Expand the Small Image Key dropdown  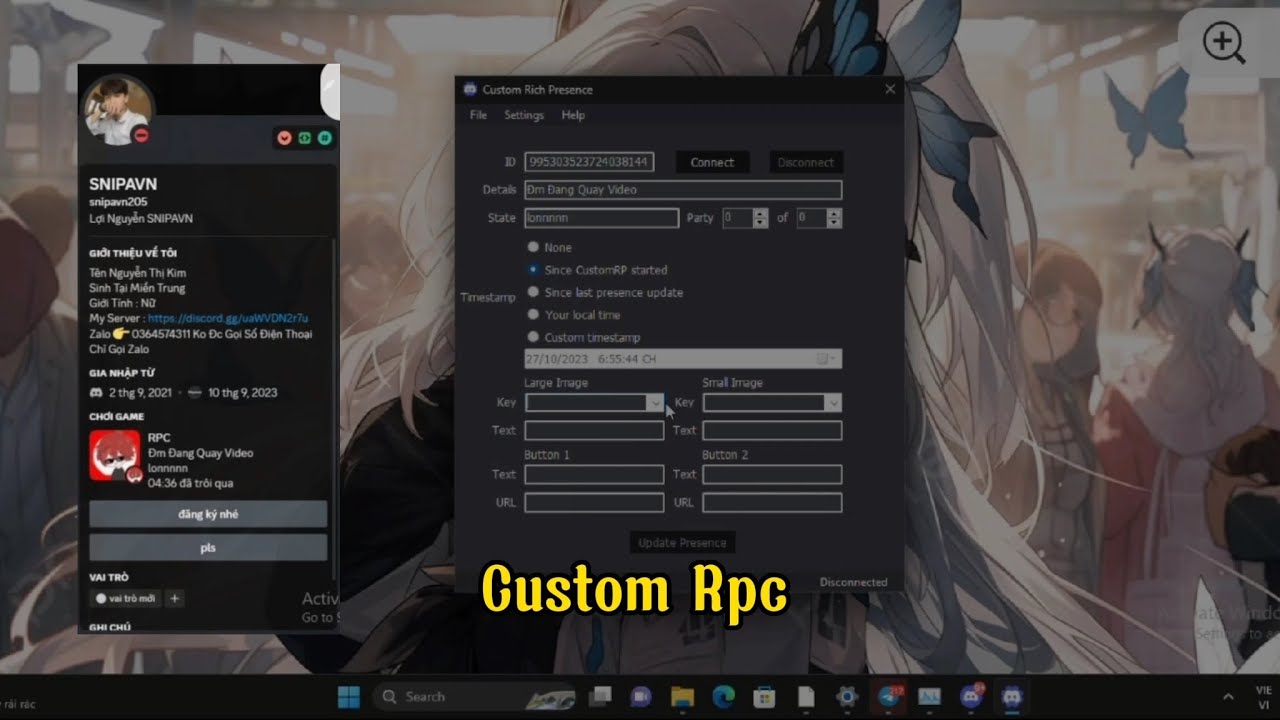pyautogui.click(x=832, y=403)
